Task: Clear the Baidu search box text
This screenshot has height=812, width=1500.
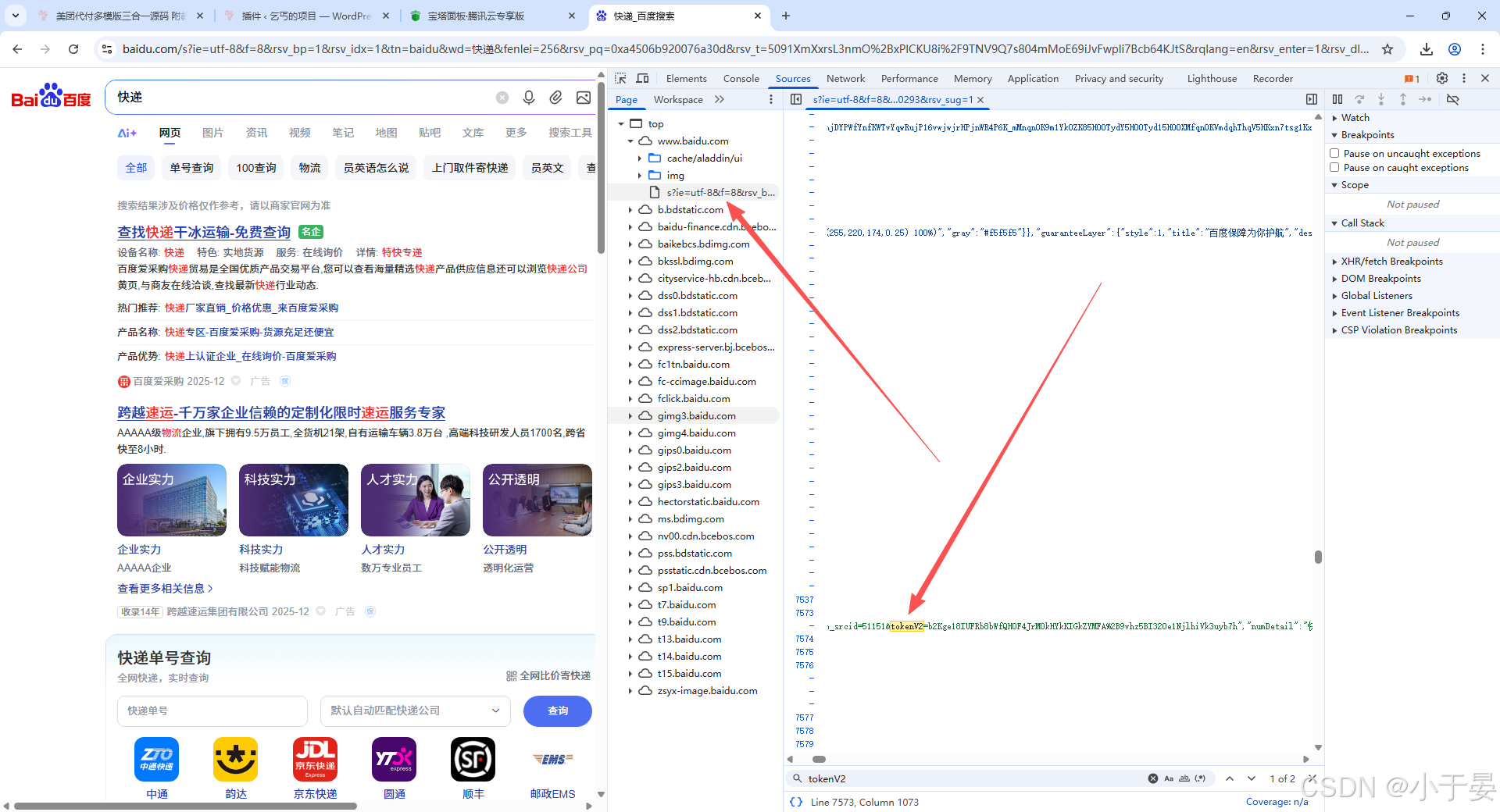Action: pyautogui.click(x=502, y=98)
